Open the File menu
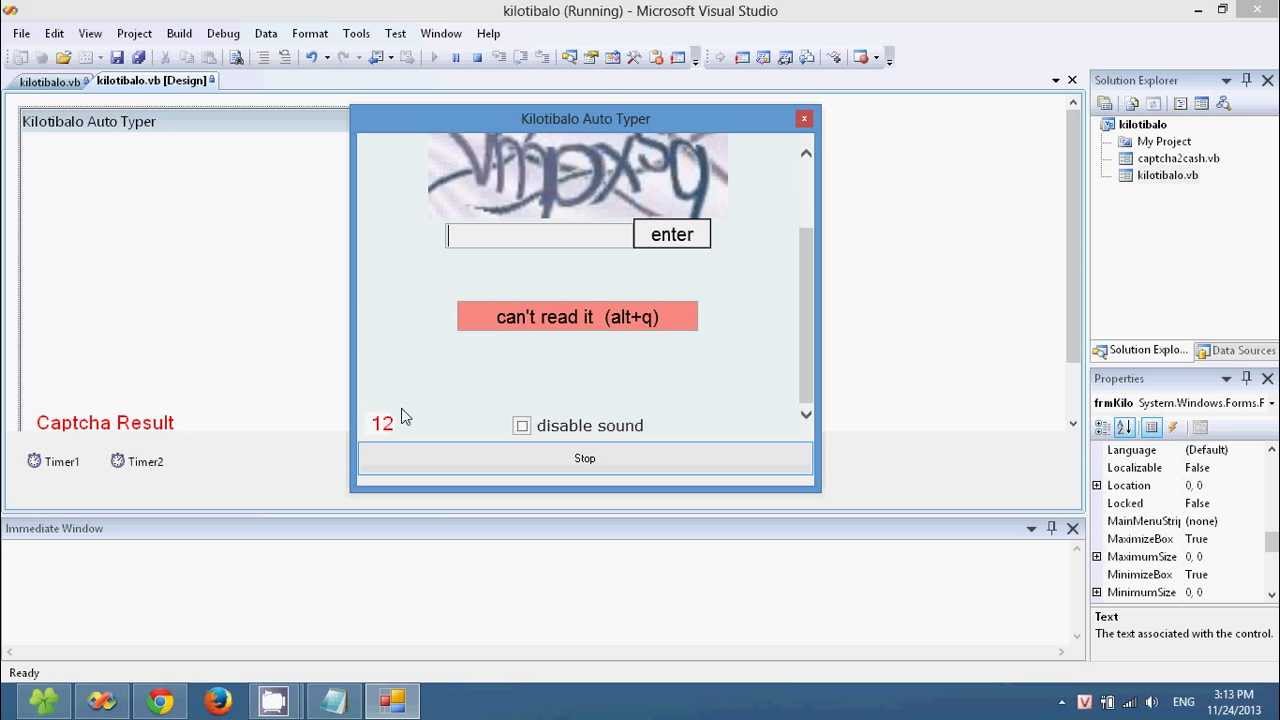This screenshot has width=1280, height=720. click(x=21, y=33)
